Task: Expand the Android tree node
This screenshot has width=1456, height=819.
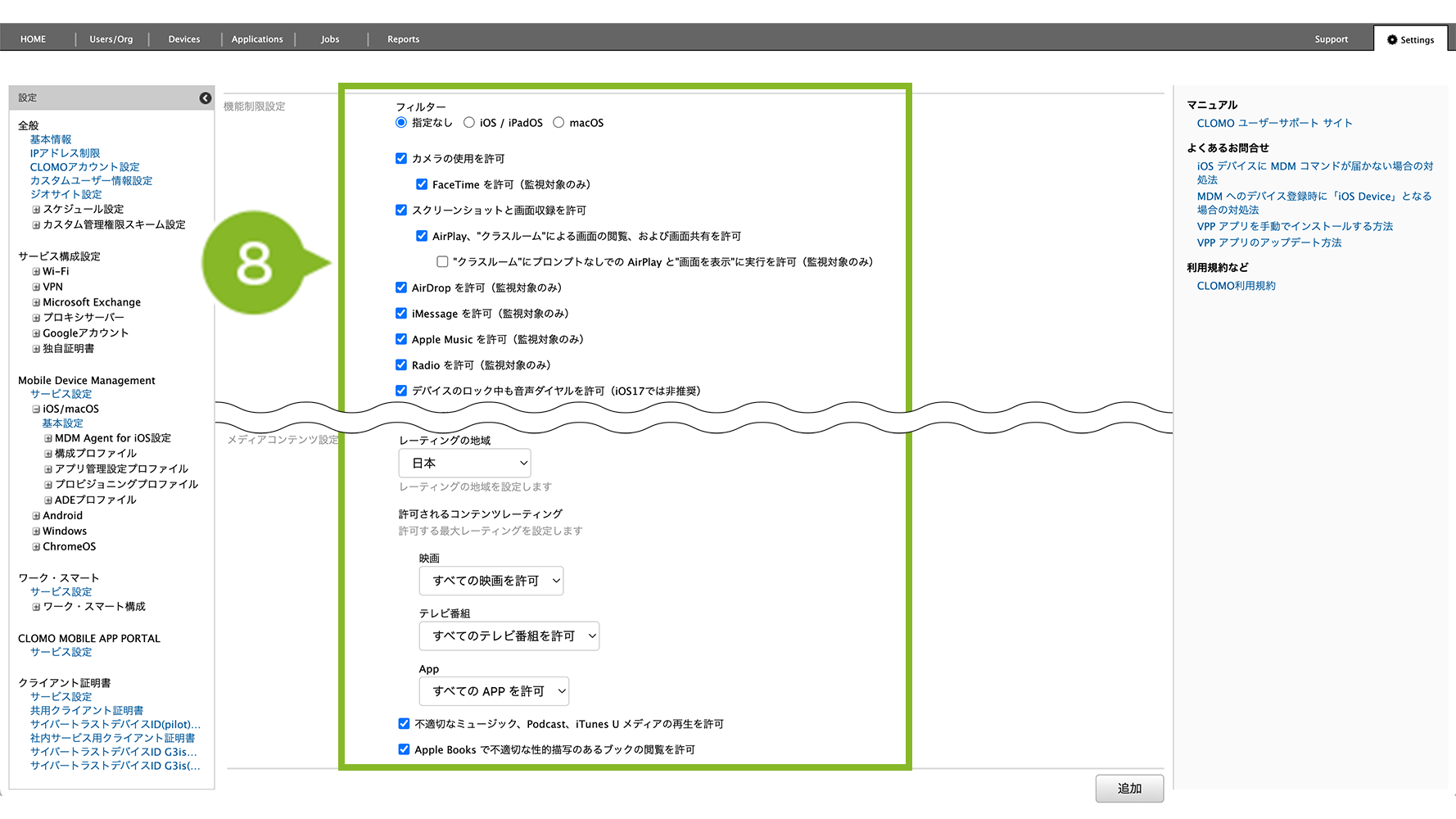Action: pyautogui.click(x=36, y=516)
